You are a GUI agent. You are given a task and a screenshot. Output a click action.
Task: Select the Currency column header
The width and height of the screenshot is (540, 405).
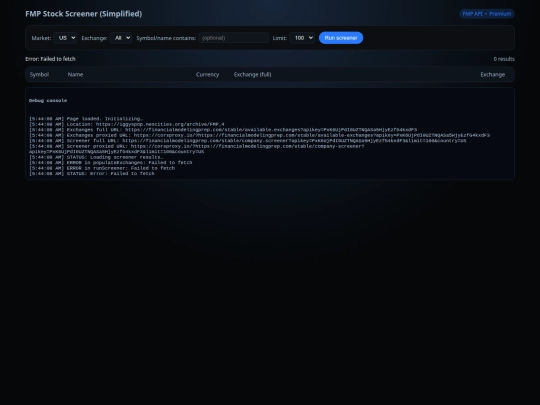point(207,74)
